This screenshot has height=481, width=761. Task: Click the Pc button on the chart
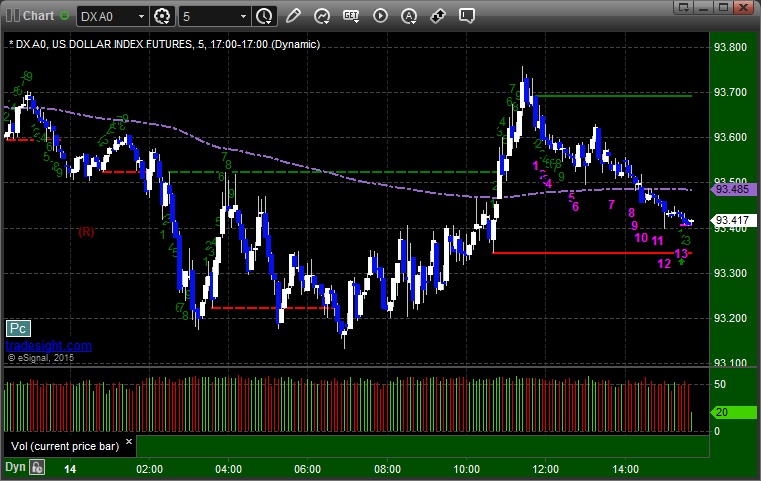(18, 329)
